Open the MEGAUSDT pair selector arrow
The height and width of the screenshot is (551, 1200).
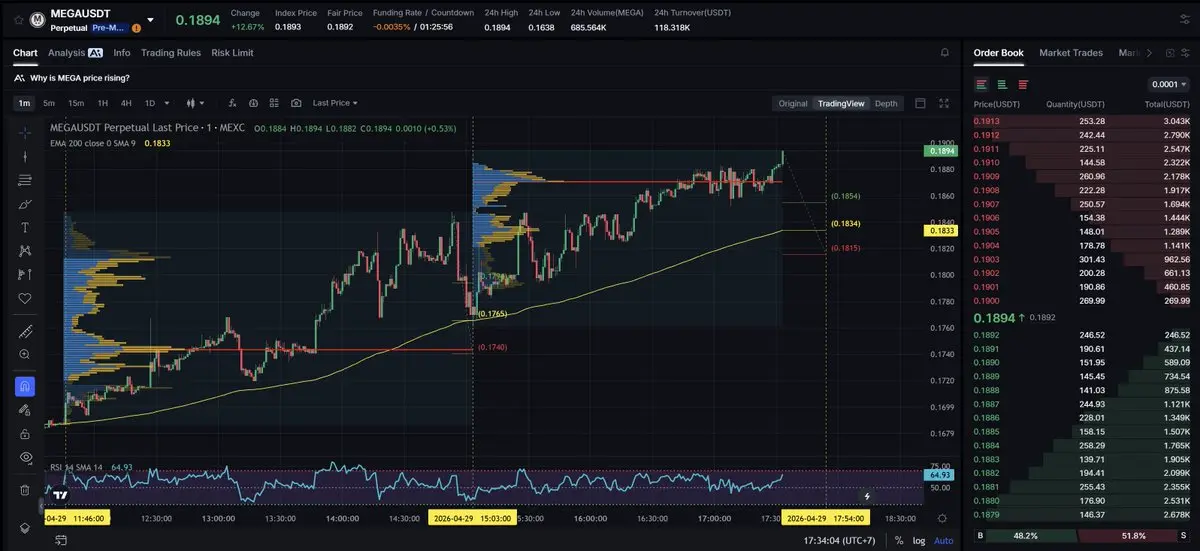[x=150, y=19]
